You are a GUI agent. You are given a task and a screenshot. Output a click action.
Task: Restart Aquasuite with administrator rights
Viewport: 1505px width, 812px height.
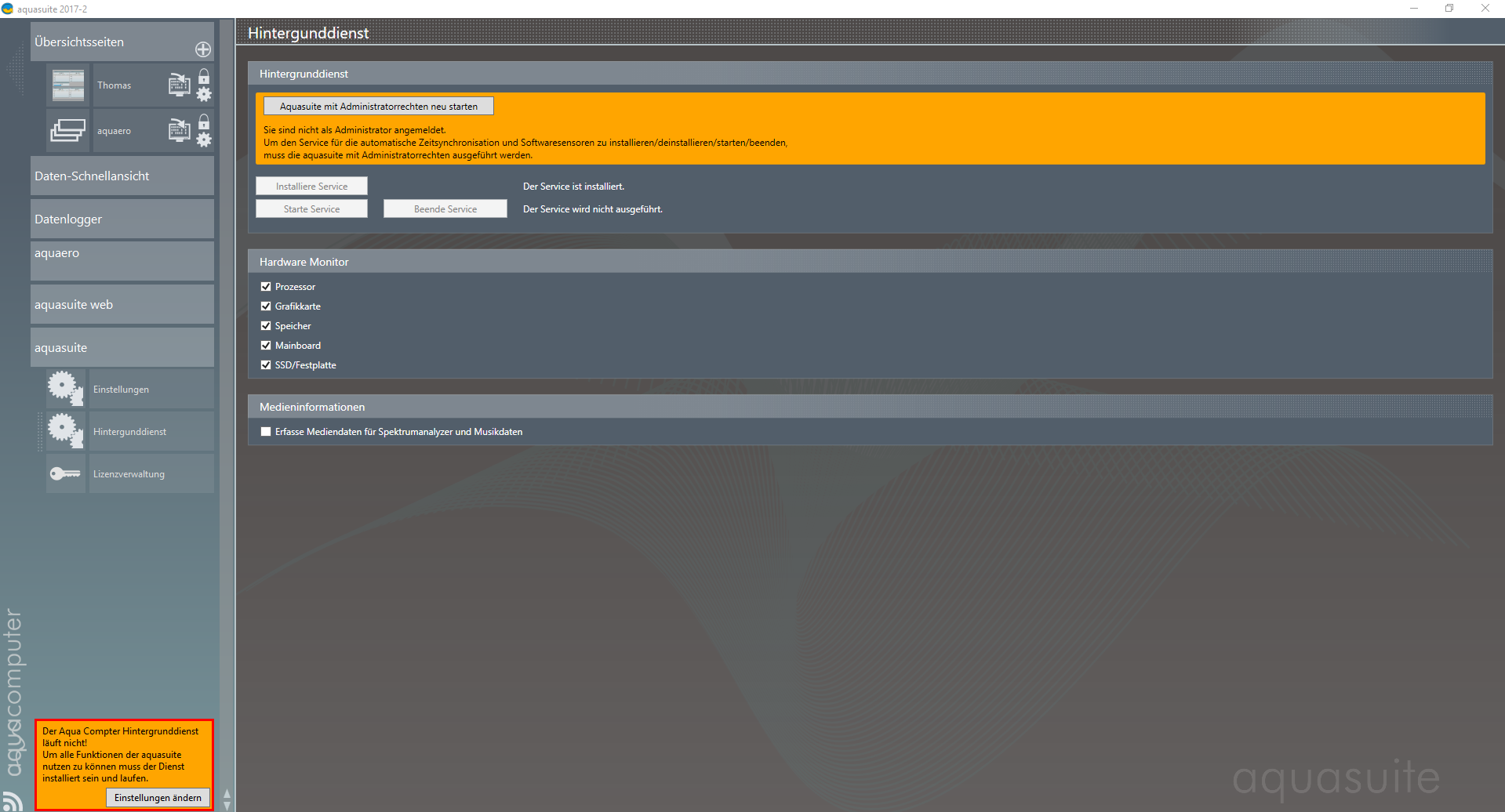379,107
